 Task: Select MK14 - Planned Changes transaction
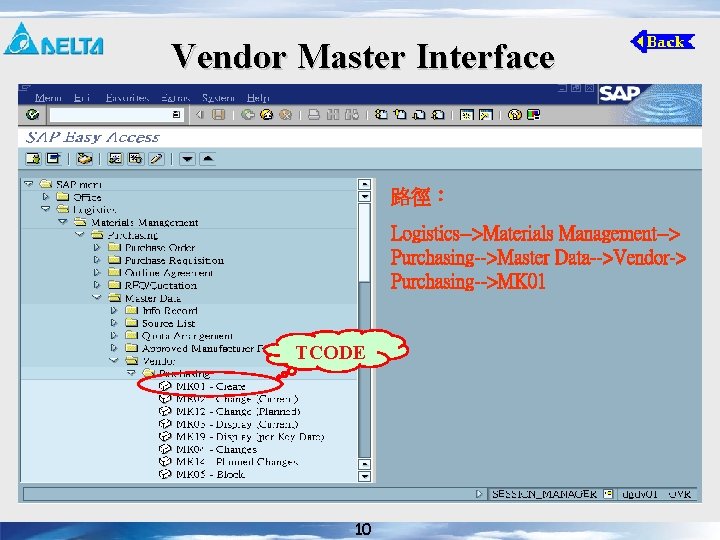(x=237, y=462)
